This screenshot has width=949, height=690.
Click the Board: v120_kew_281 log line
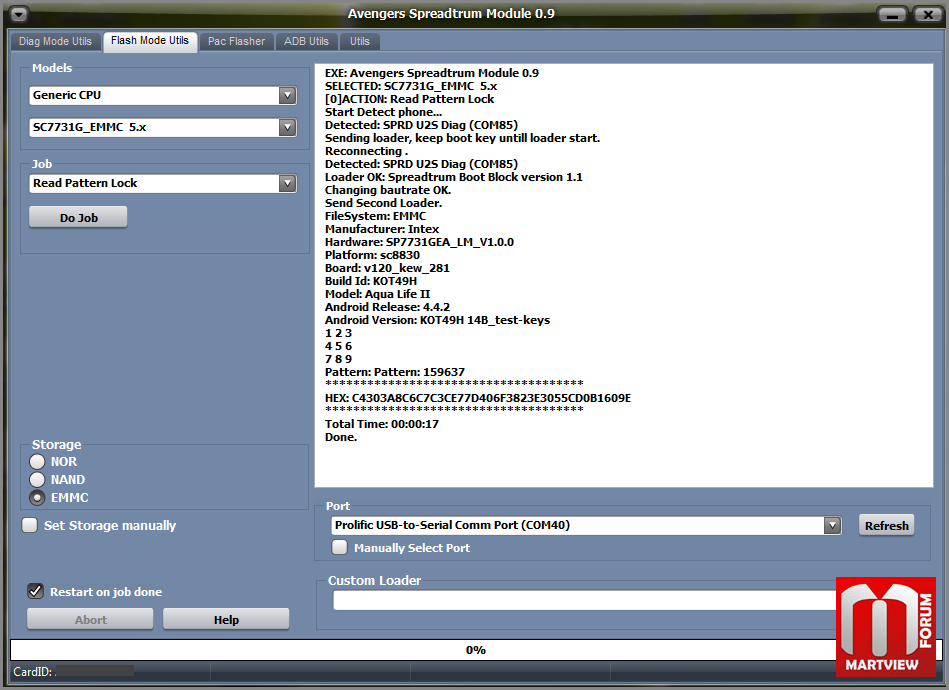(x=387, y=268)
